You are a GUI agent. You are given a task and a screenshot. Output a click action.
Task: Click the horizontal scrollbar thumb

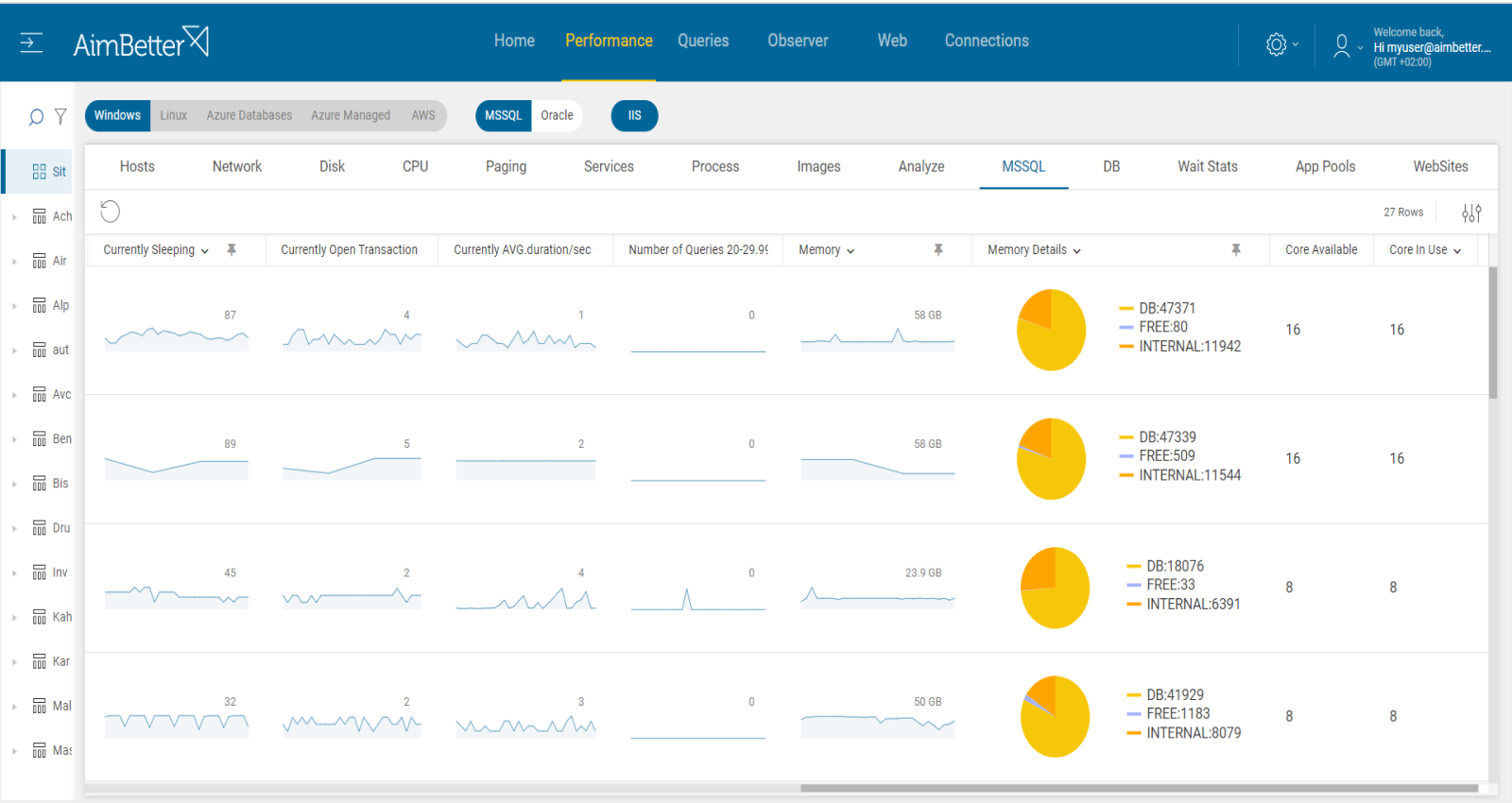click(x=1139, y=788)
